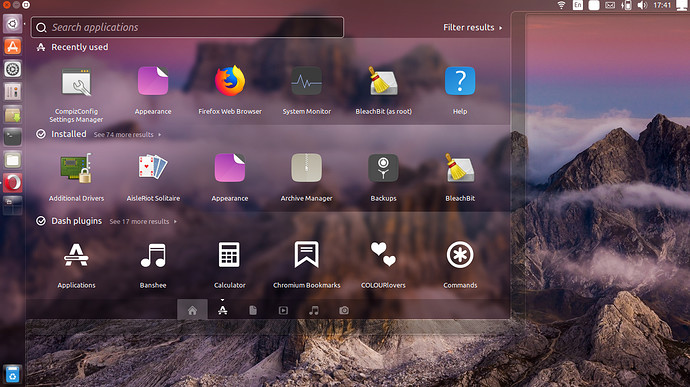690x387 pixels.
Task: Open the Wi-Fi network indicator
Action: [561, 5]
